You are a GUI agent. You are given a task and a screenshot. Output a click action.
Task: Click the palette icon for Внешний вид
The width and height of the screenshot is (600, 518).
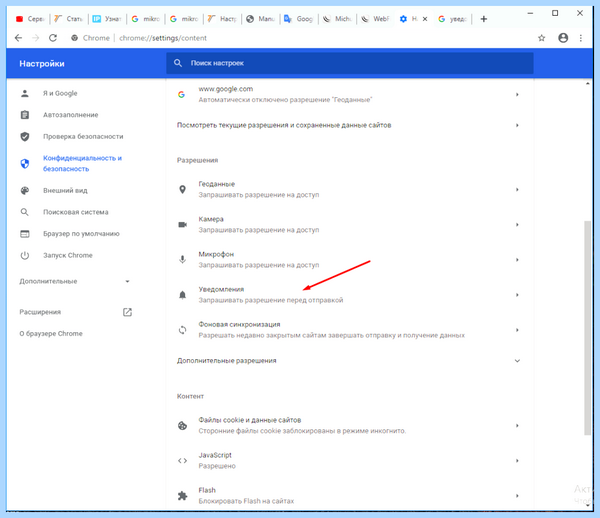[x=25, y=191]
